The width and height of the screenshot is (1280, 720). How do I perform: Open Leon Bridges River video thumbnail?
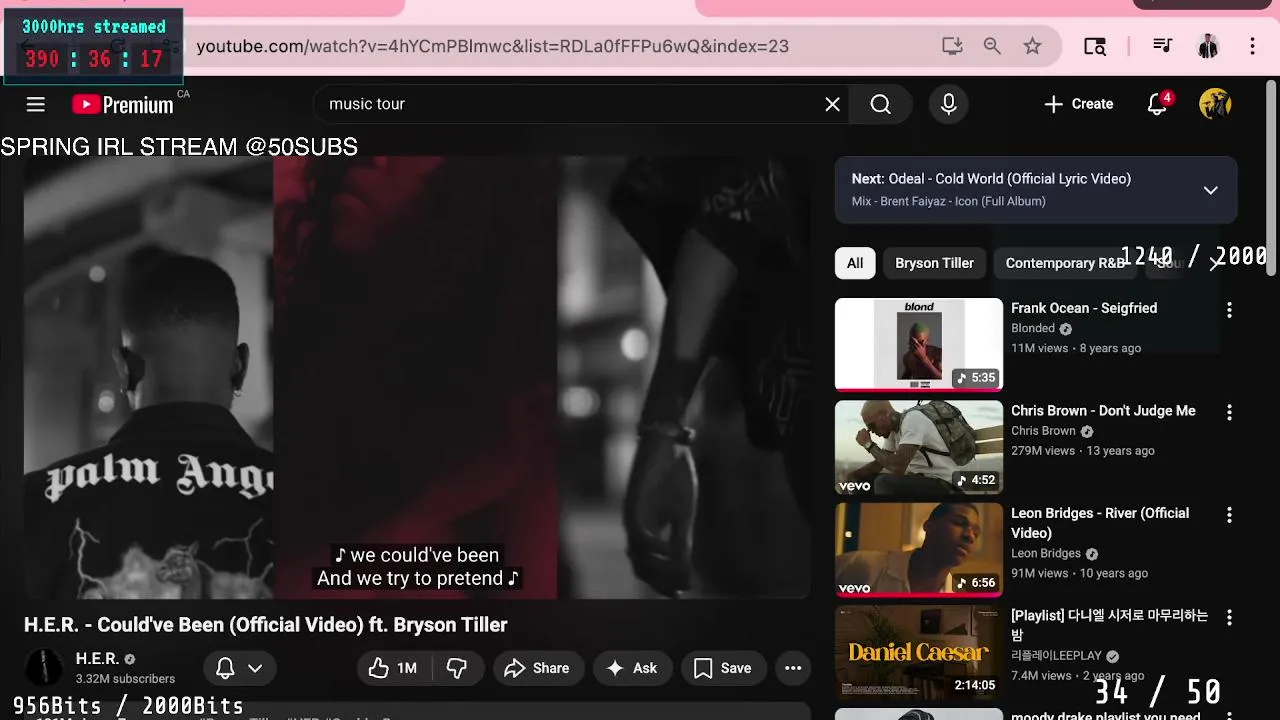tap(919, 549)
